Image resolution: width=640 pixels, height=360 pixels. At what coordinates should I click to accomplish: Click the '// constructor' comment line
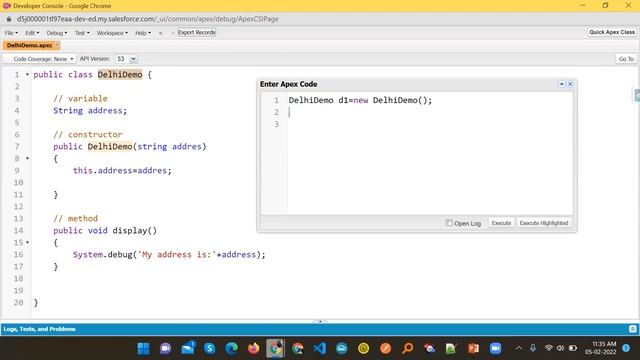coord(87,134)
